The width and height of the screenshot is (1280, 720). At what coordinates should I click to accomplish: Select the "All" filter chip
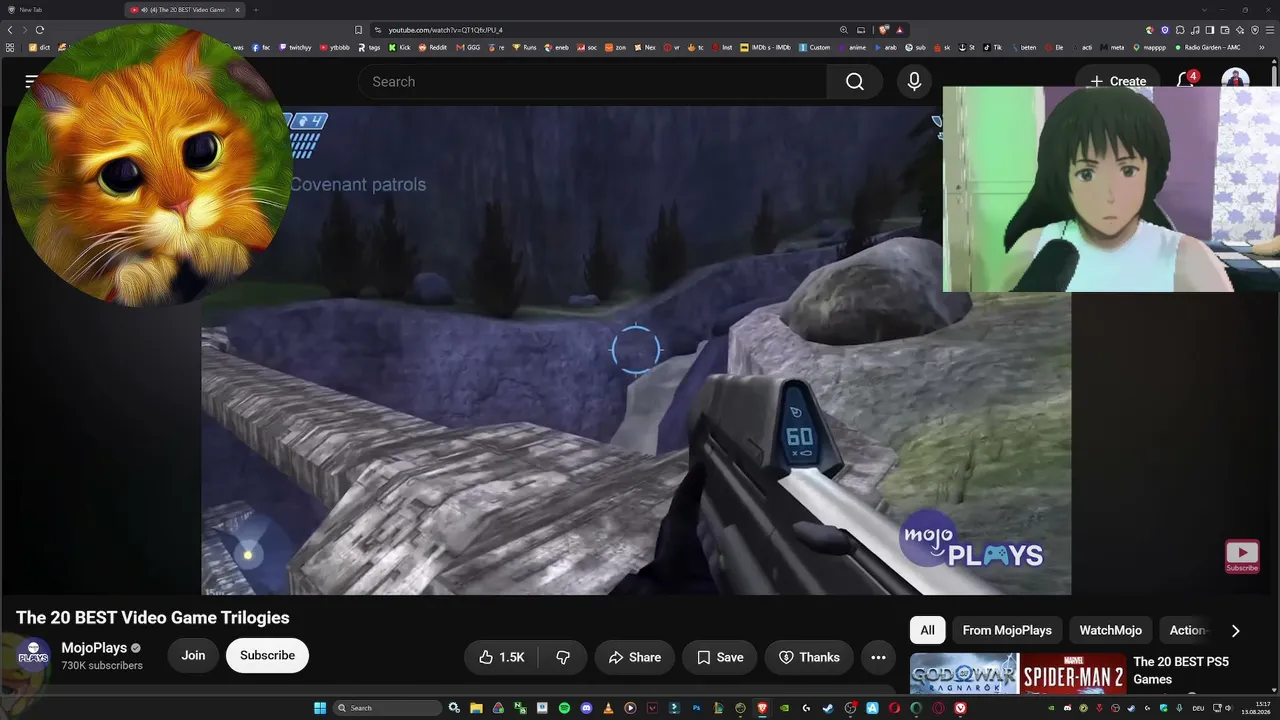pos(927,630)
